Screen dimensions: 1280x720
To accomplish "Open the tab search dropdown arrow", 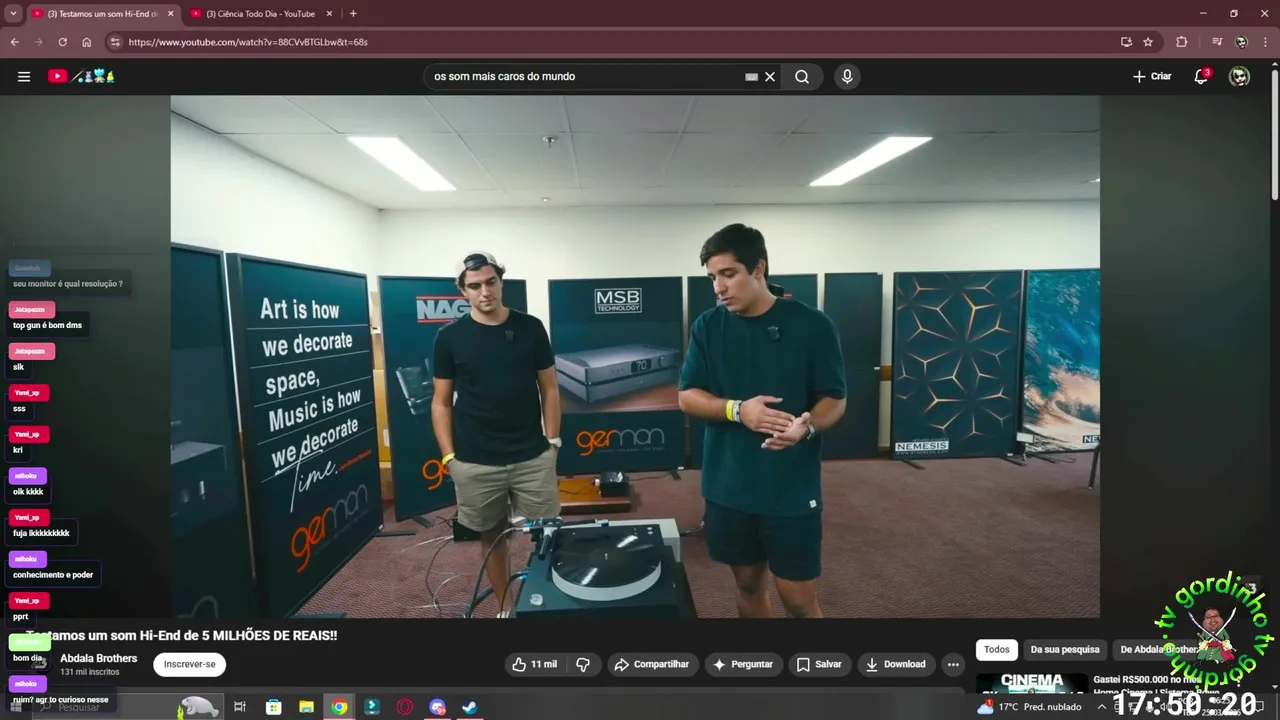I will (13, 13).
